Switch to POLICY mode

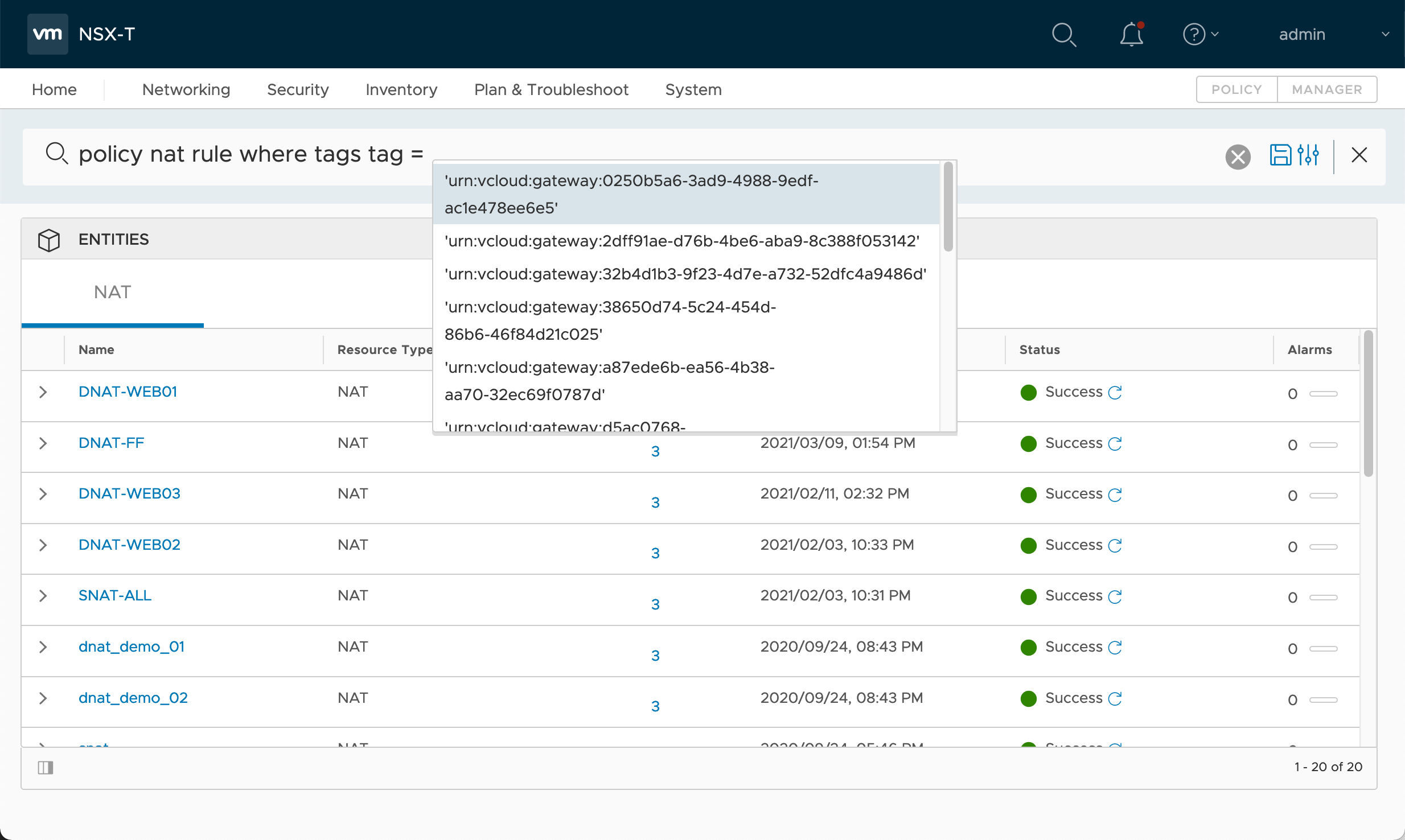tap(1236, 89)
